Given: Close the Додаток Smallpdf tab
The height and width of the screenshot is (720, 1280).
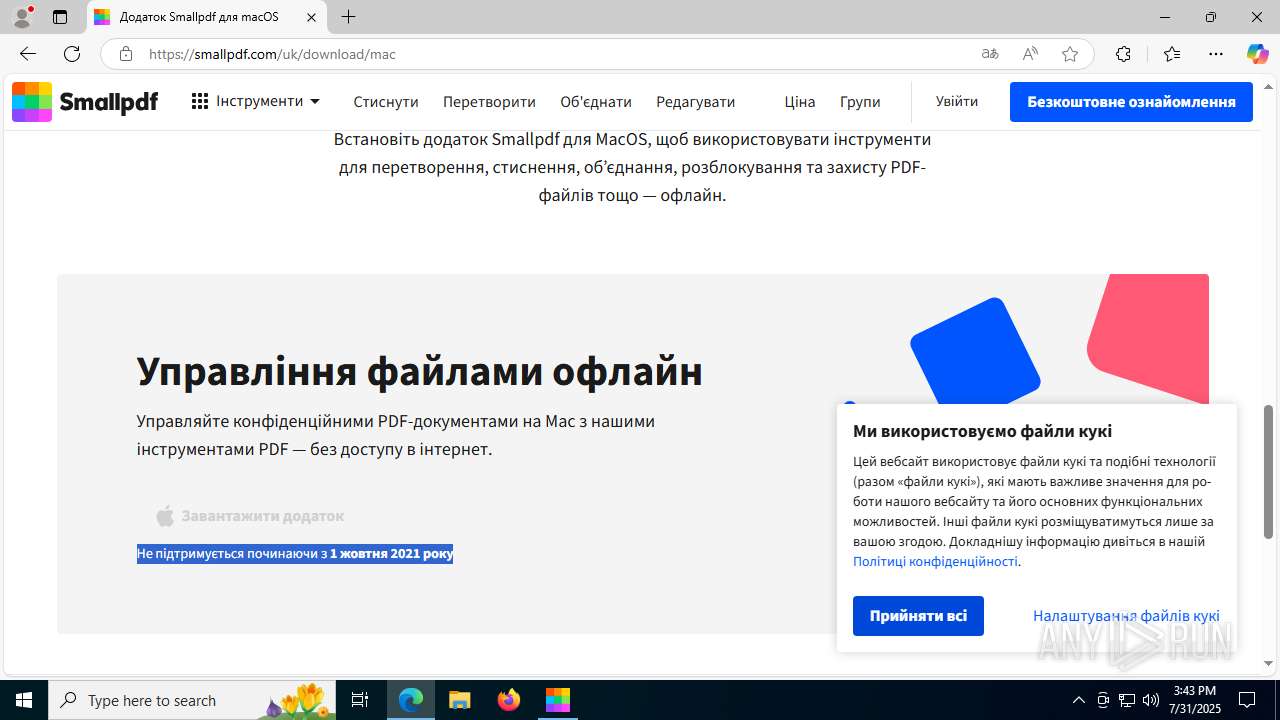Looking at the screenshot, I should 312,17.
